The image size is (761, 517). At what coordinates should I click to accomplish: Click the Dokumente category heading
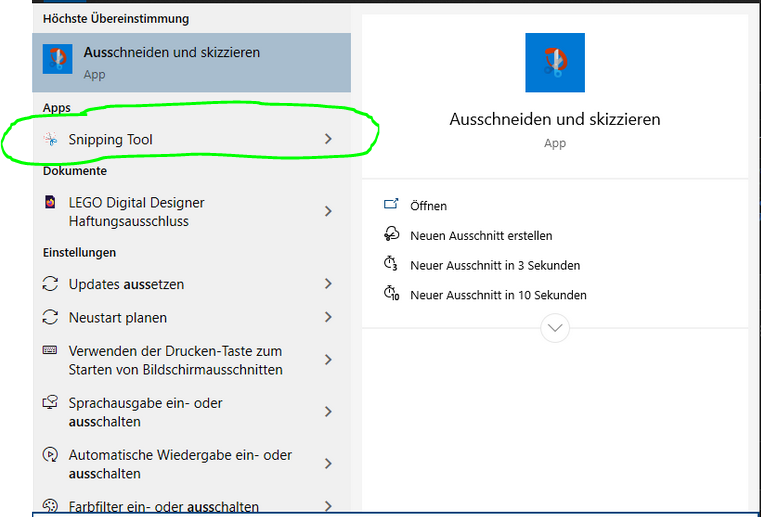pyautogui.click(x=75, y=171)
